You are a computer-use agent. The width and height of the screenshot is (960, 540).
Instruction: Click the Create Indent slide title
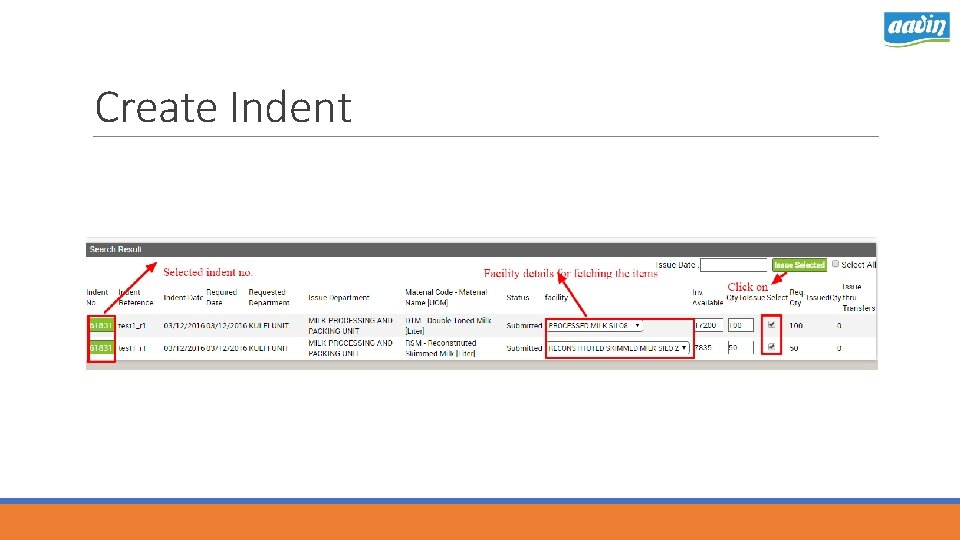pos(223,107)
